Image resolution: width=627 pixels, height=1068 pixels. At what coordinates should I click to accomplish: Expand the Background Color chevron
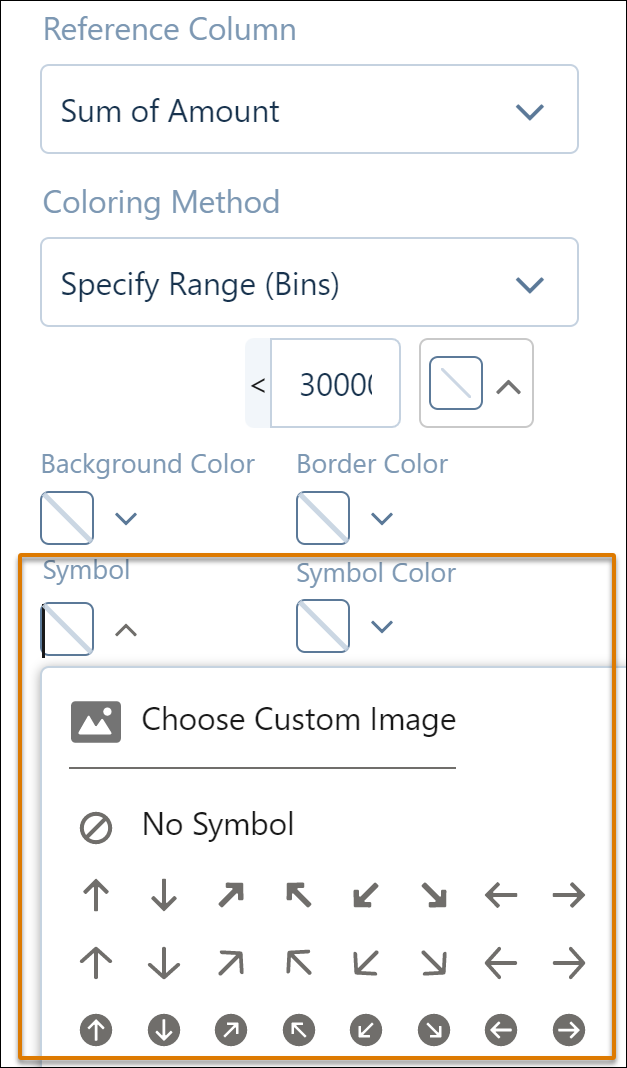(x=126, y=519)
